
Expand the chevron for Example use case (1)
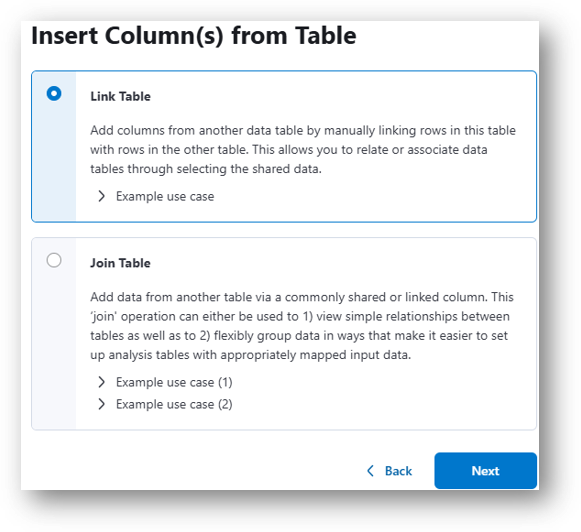pos(102,382)
